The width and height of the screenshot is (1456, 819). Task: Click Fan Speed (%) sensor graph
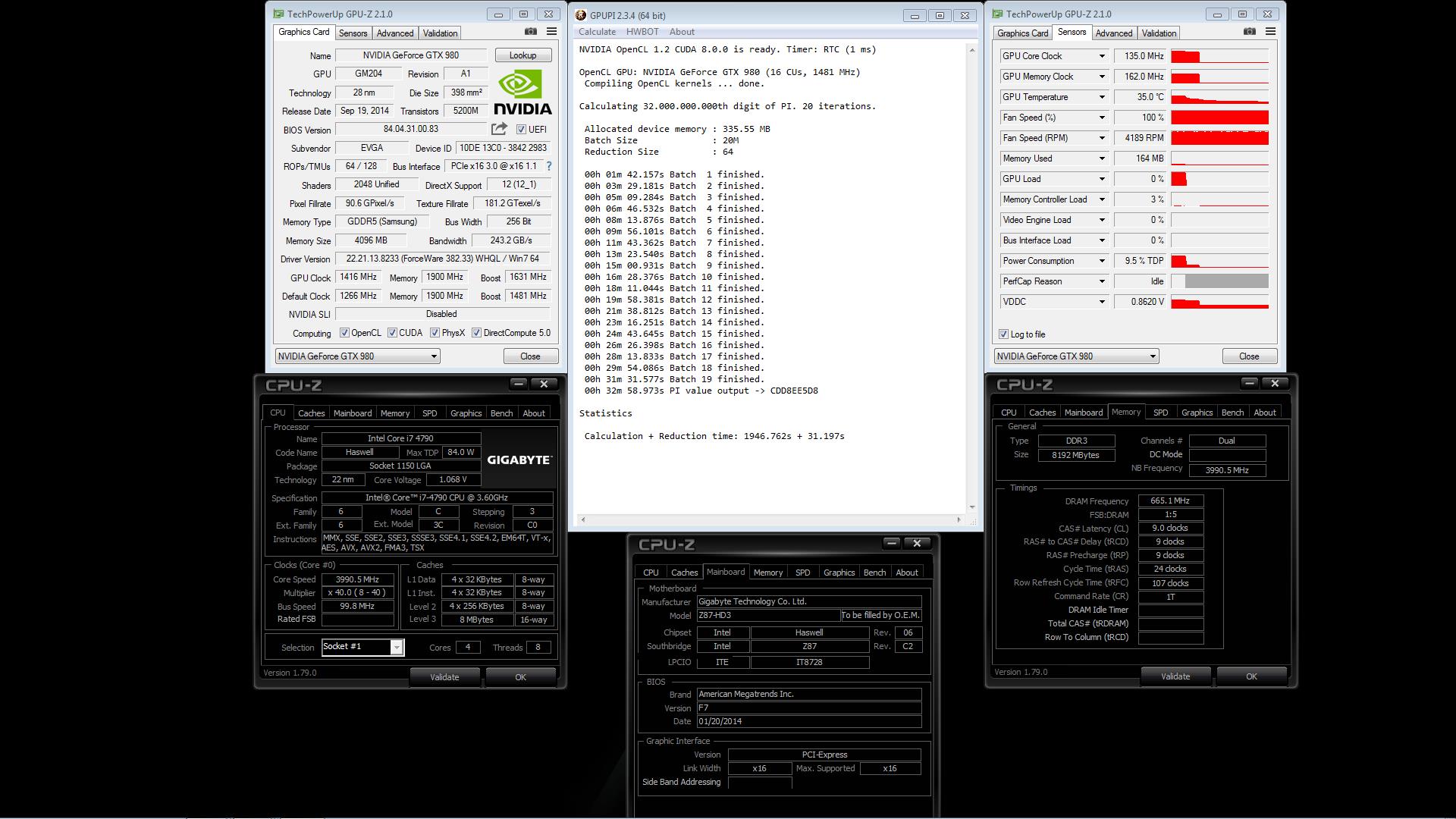tap(1219, 118)
